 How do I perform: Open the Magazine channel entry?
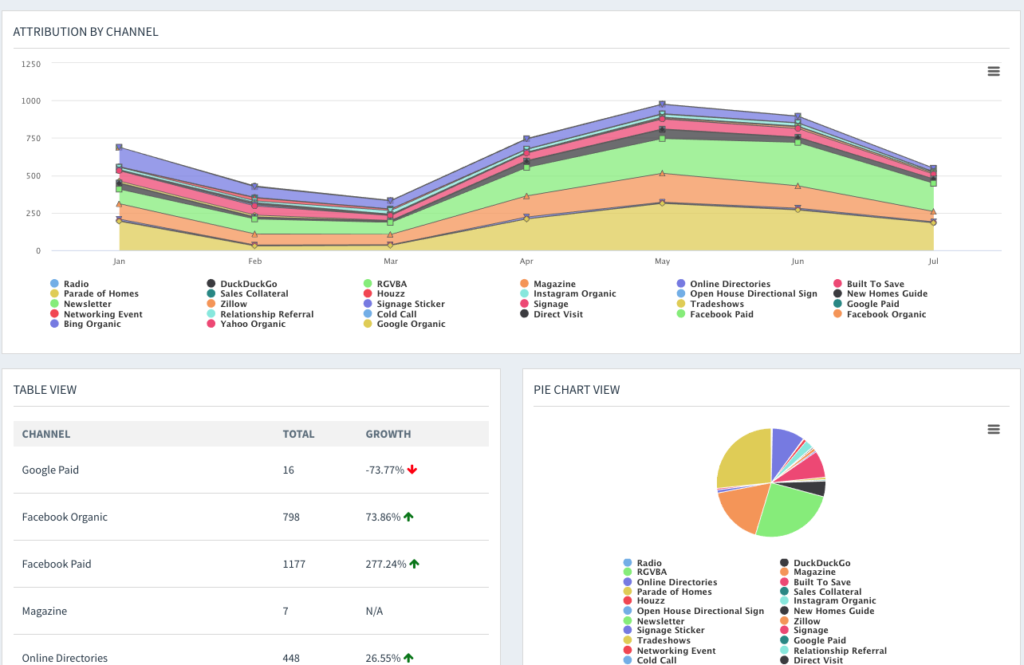click(46, 610)
